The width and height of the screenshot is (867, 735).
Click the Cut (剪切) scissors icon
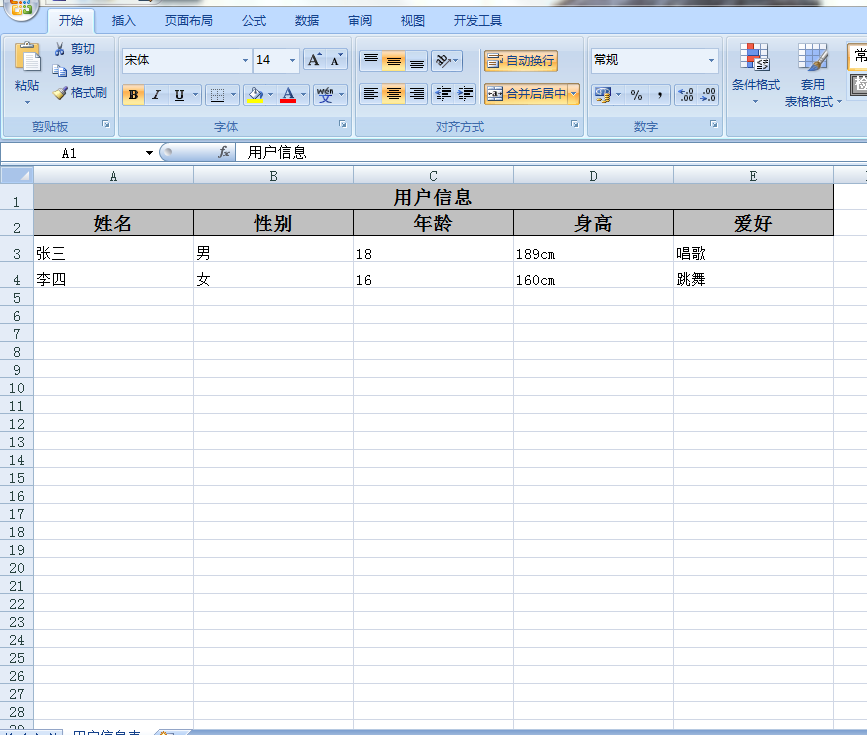(x=60, y=49)
